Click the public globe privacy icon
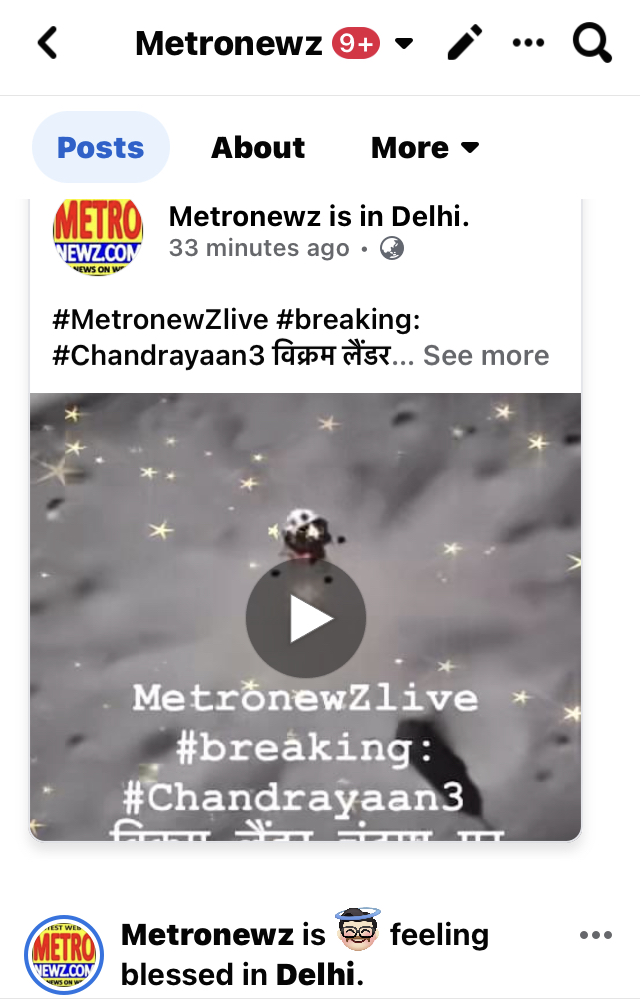The height and width of the screenshot is (999, 640). [x=392, y=248]
